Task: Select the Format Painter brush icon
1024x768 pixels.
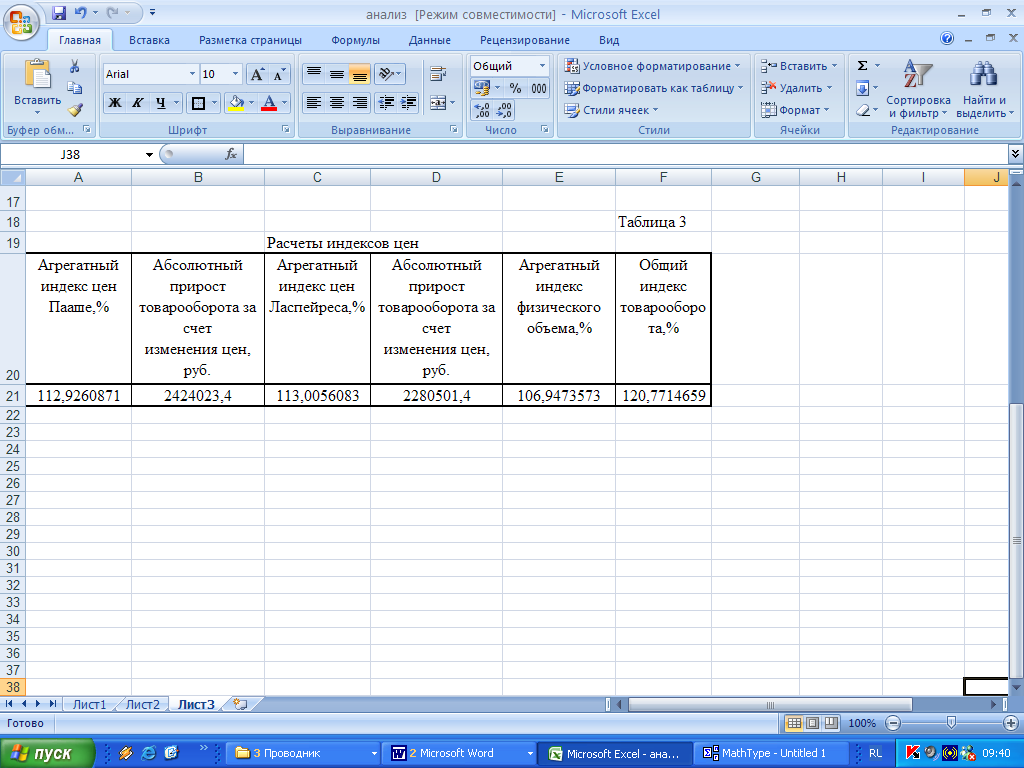Action: click(74, 110)
